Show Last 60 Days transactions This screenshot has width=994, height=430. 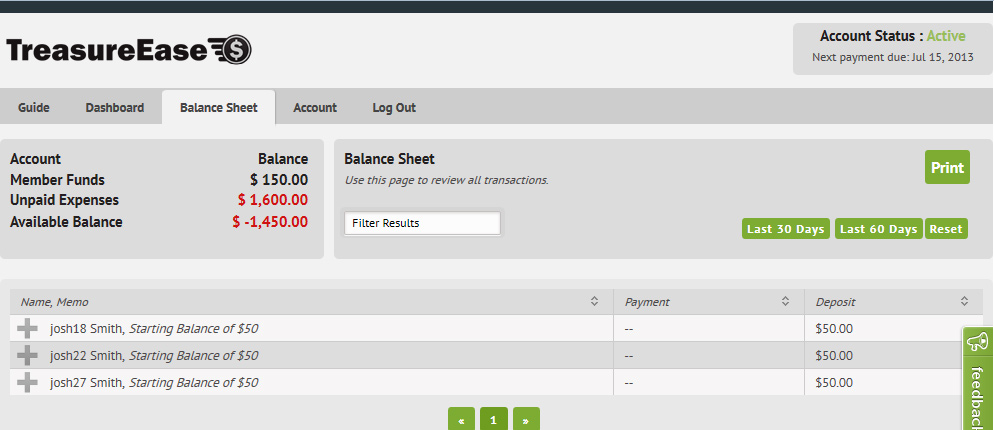pyautogui.click(x=878, y=229)
